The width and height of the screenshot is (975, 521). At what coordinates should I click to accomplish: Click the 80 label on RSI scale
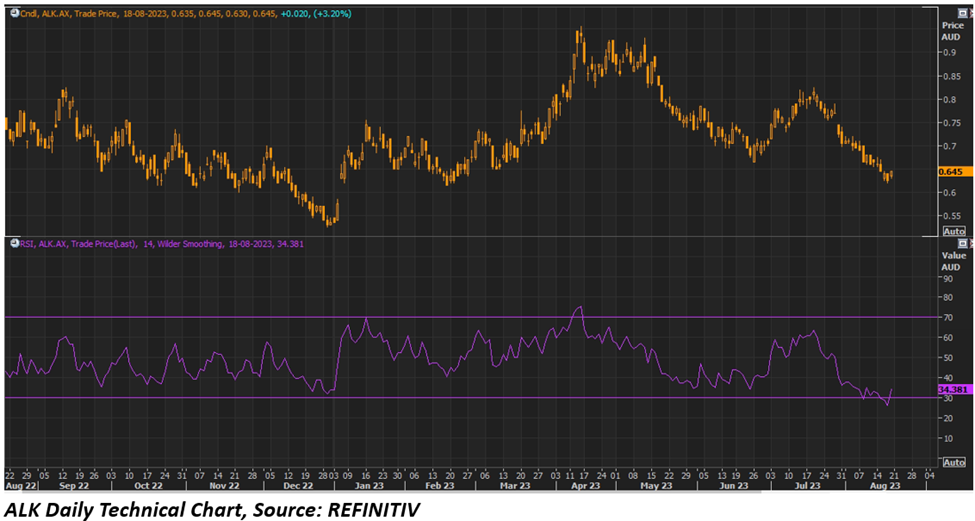(x=949, y=298)
